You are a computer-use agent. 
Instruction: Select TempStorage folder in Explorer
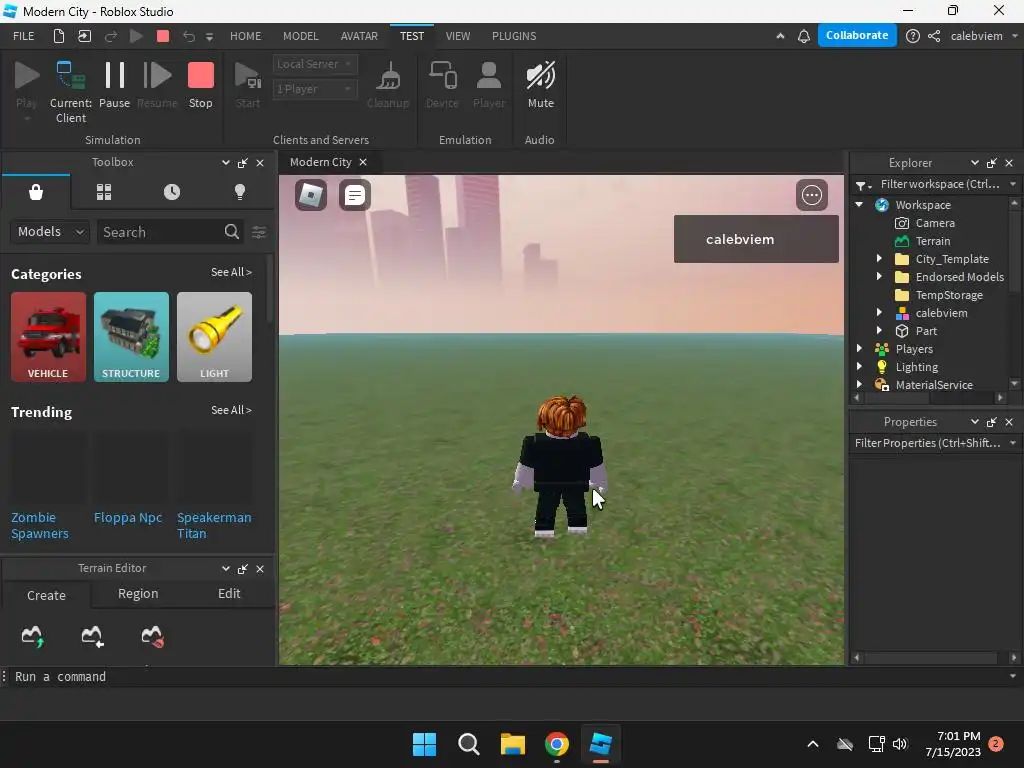[x=948, y=295]
